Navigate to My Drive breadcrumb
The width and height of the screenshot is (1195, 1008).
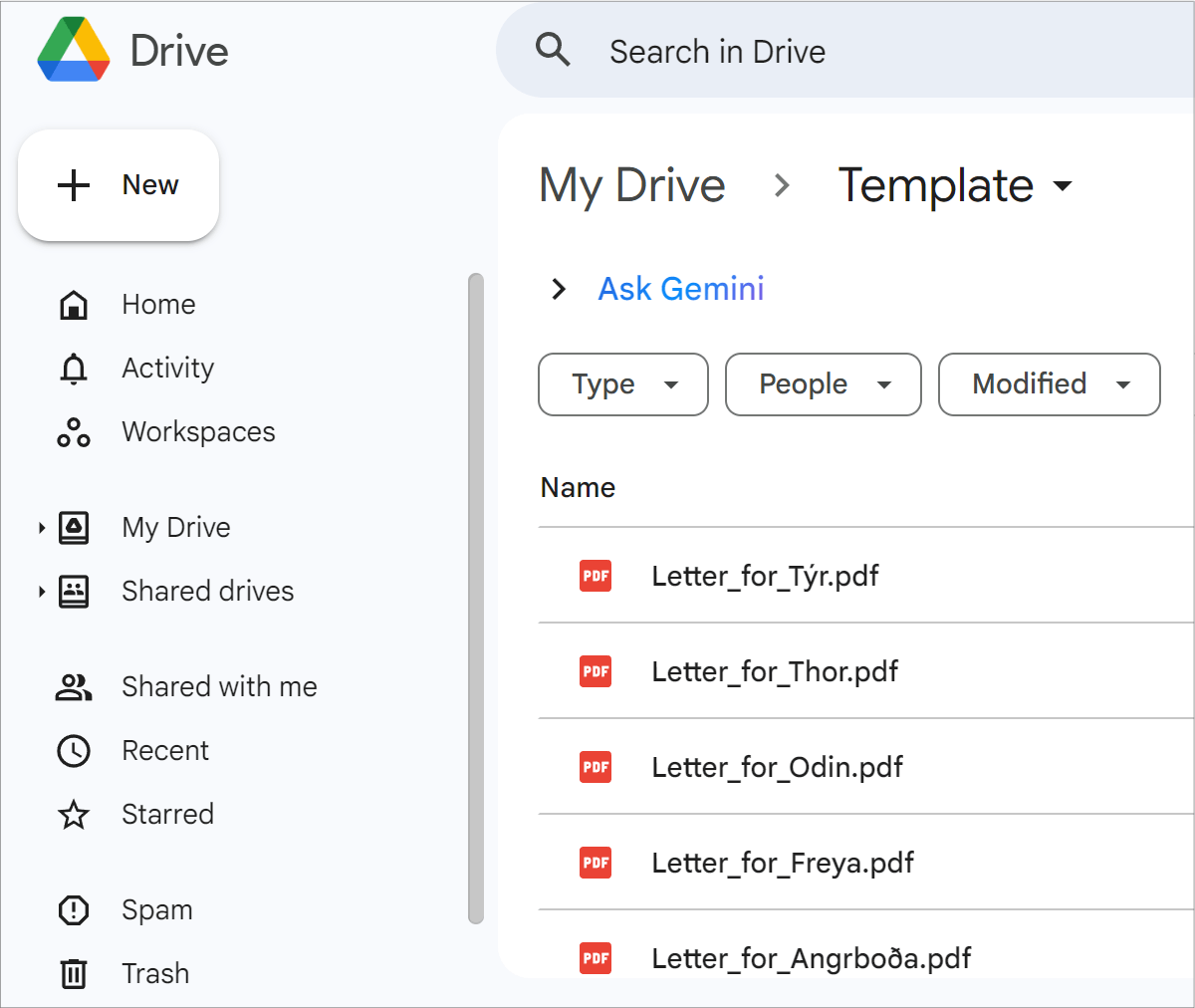coord(632,185)
